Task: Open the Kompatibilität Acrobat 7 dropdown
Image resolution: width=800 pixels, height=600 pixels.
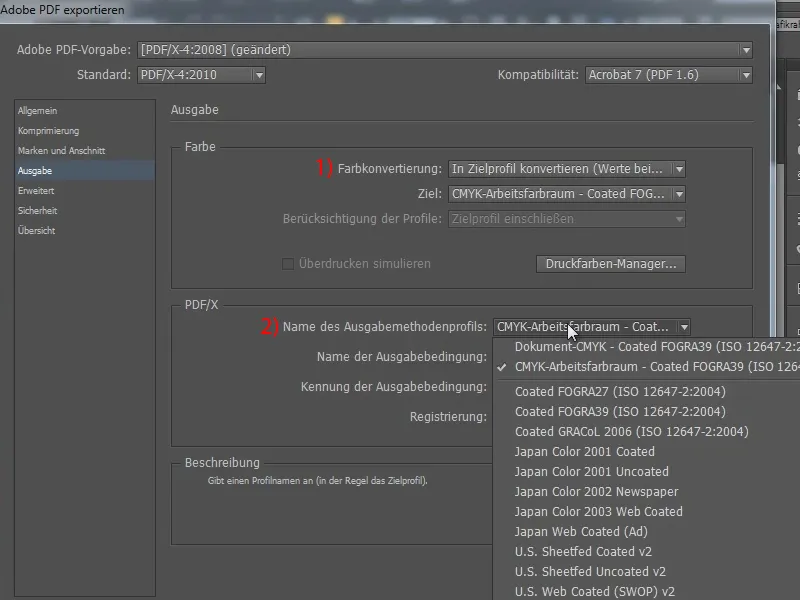Action: coord(668,75)
